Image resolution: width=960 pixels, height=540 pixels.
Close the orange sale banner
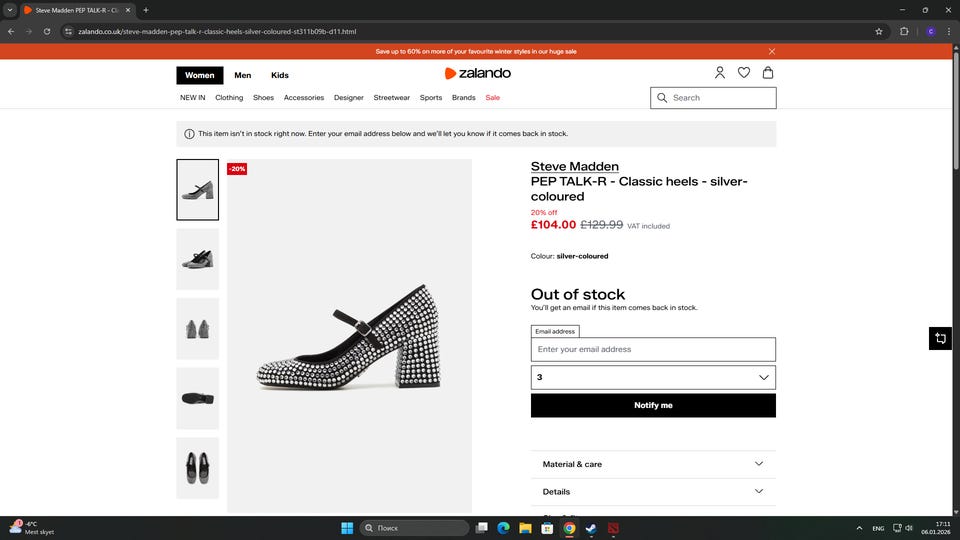click(x=771, y=51)
